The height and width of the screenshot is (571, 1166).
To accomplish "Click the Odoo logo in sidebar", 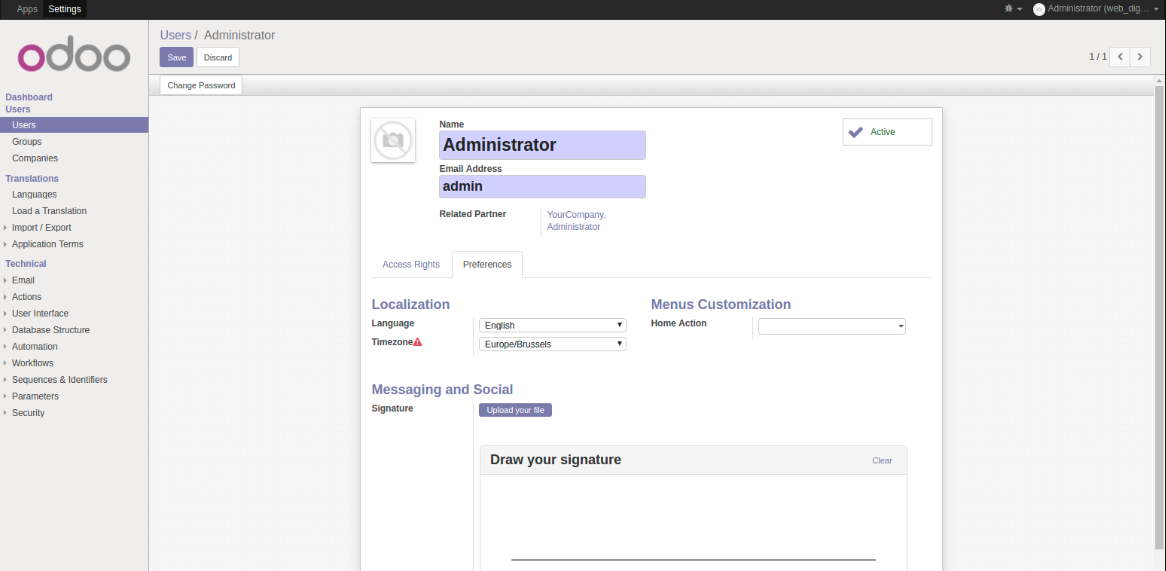I will click(x=74, y=57).
